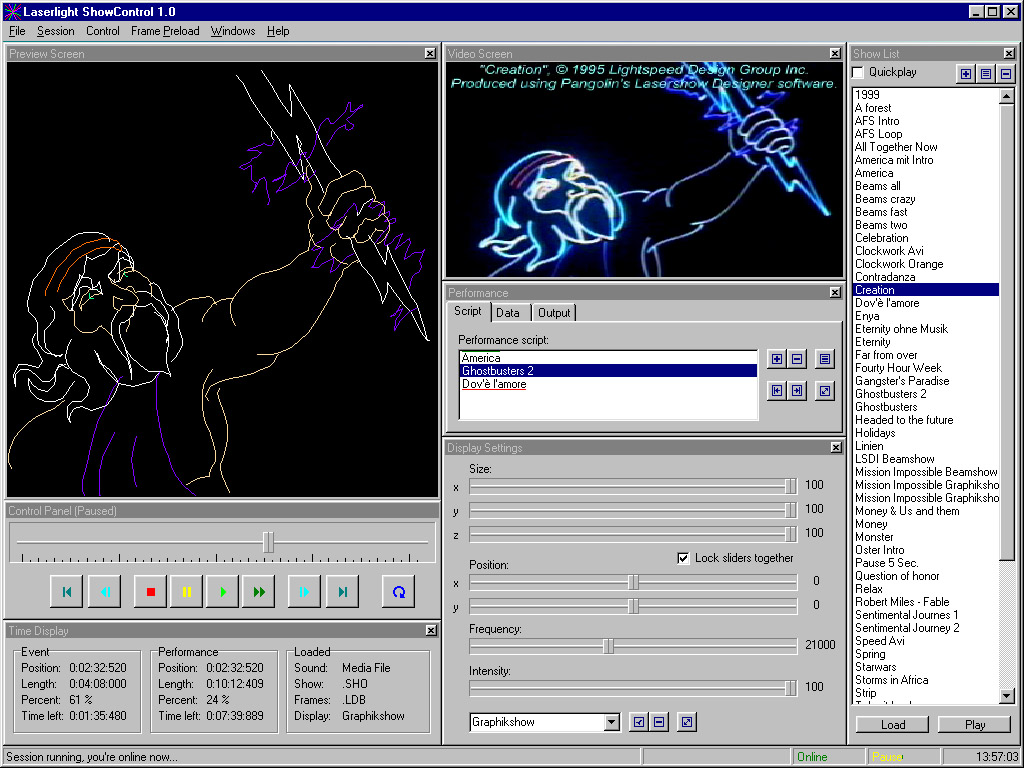Step one frame forward (cyan right arrow)
The width and height of the screenshot is (1024, 768).
304,592
